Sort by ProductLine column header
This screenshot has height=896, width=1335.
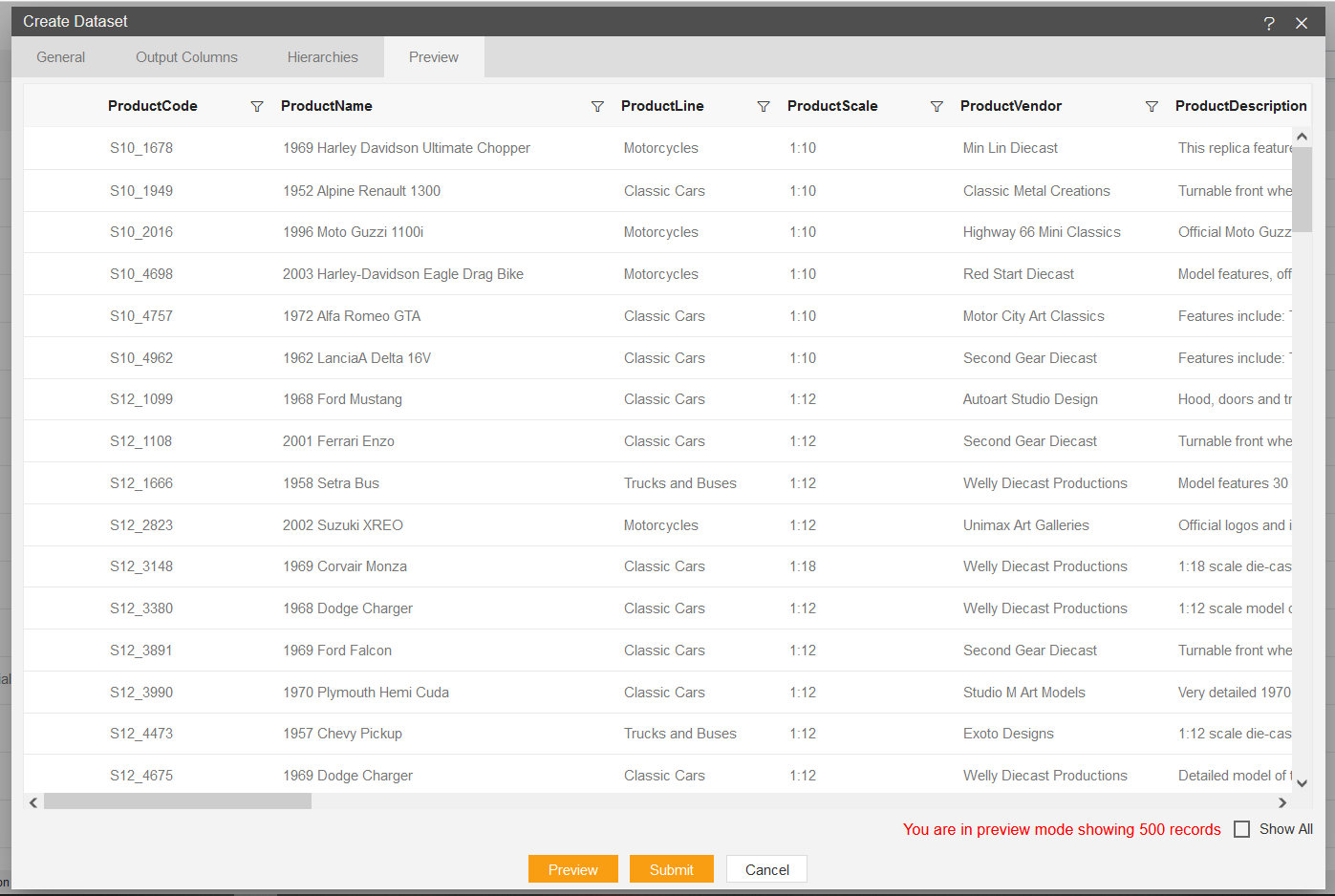click(662, 106)
